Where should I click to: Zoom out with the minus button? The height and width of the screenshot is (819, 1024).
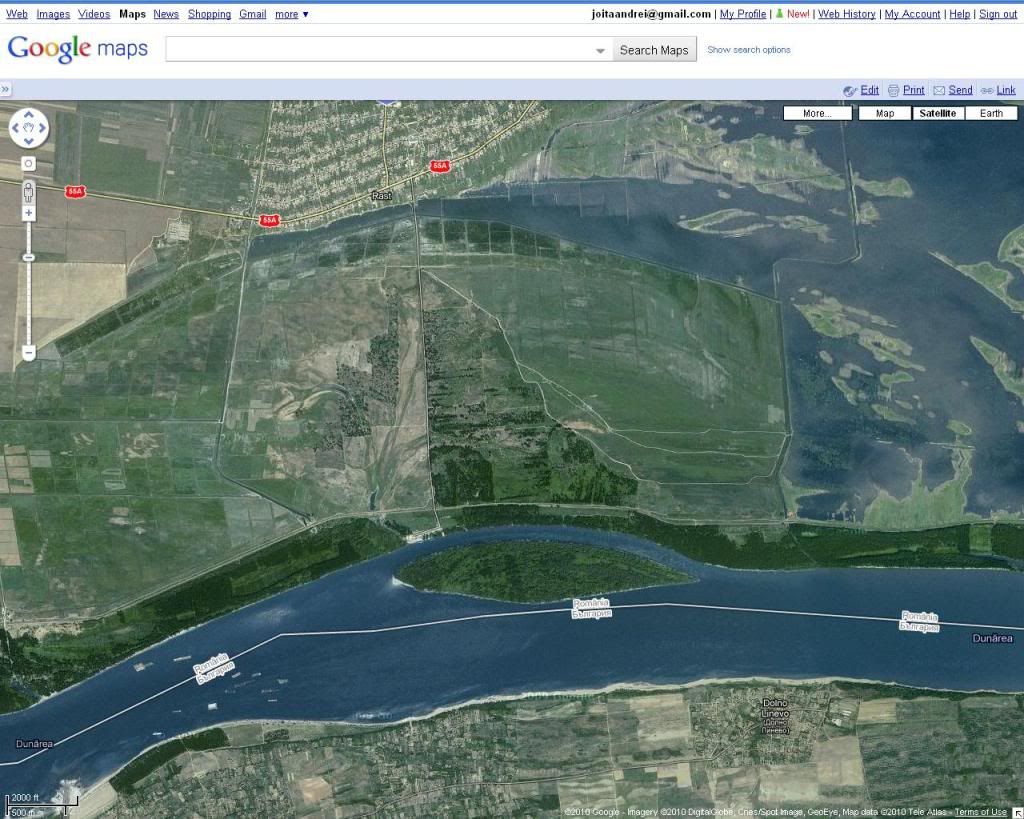click(x=29, y=353)
